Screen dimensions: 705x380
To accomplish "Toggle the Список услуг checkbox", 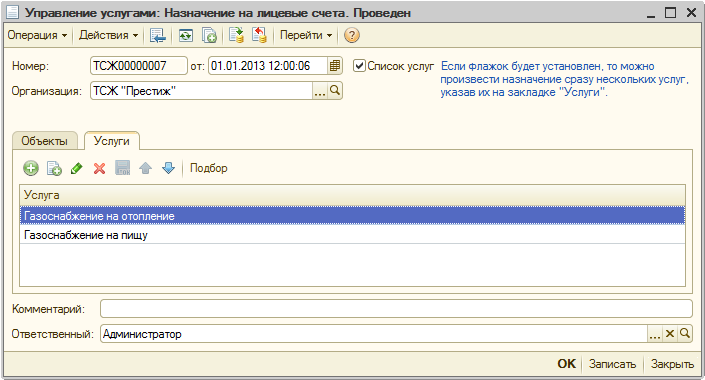I will (x=358, y=66).
